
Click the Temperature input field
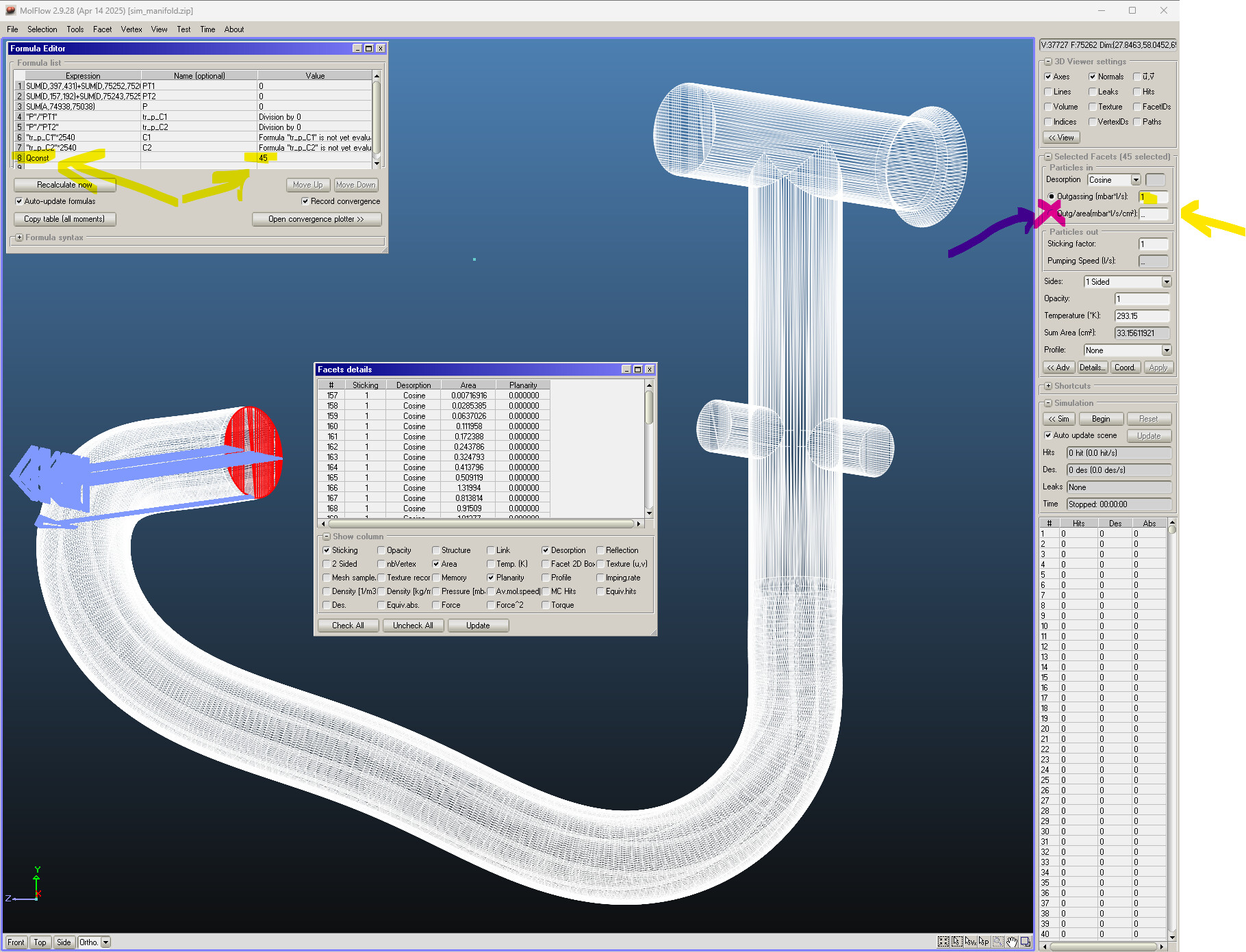click(x=1142, y=316)
